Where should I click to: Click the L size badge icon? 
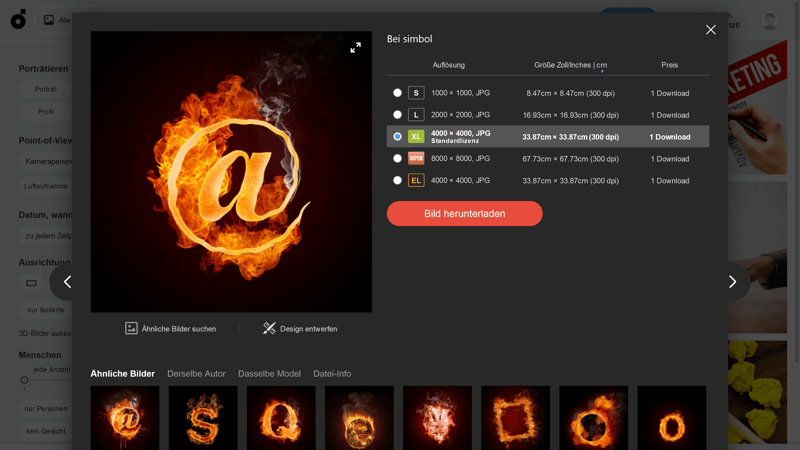coord(416,115)
